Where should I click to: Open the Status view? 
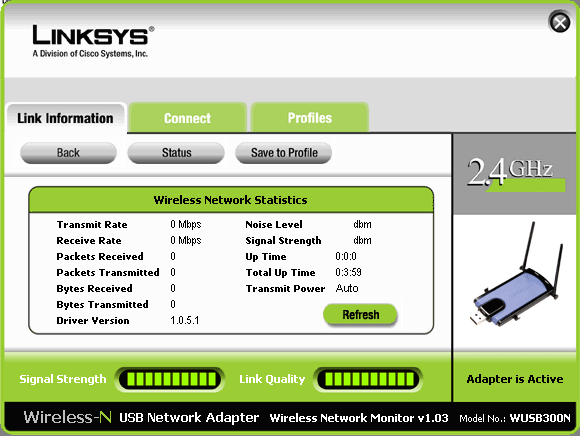pos(176,153)
